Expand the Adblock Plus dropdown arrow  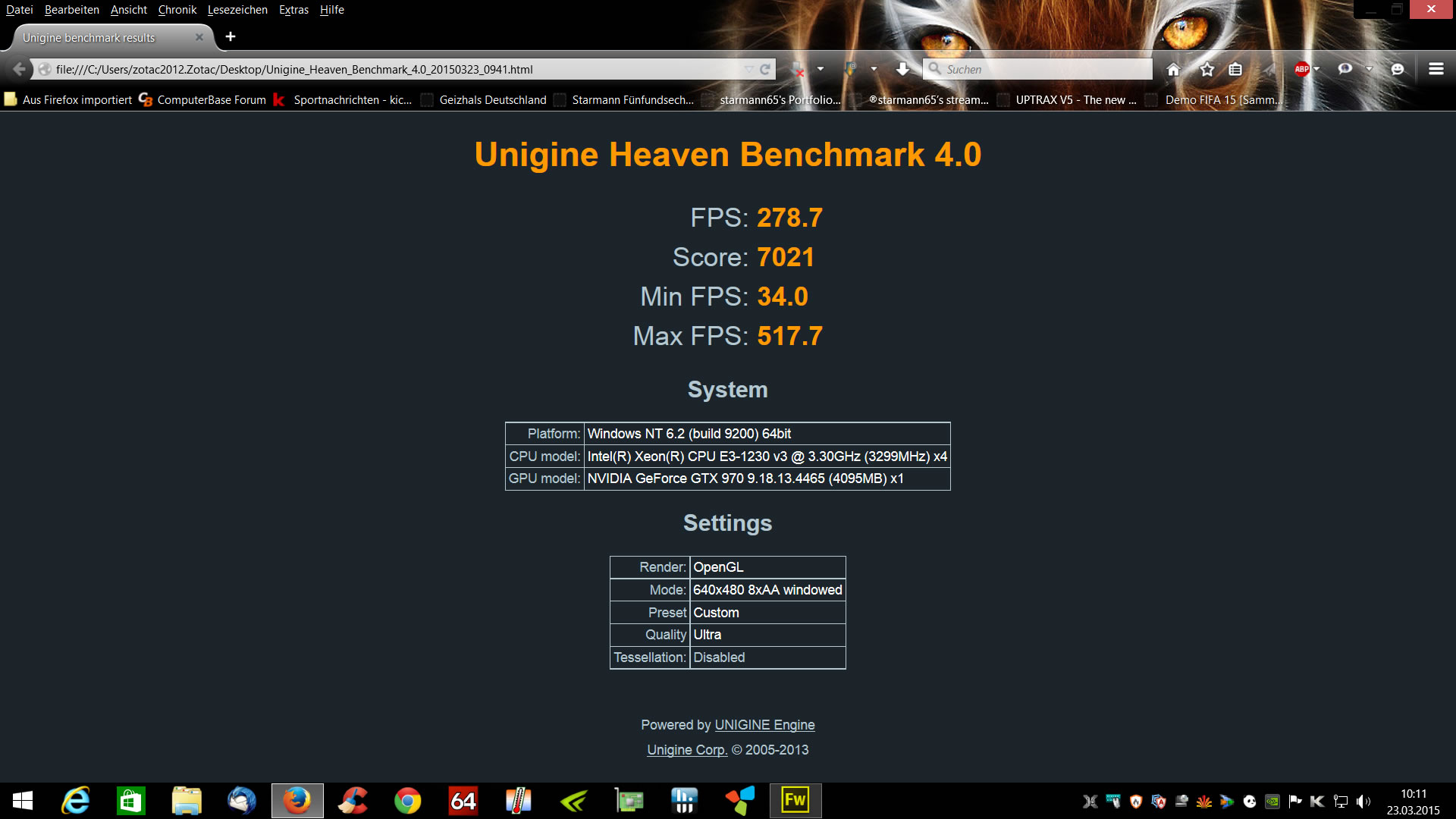pyautogui.click(x=1317, y=69)
